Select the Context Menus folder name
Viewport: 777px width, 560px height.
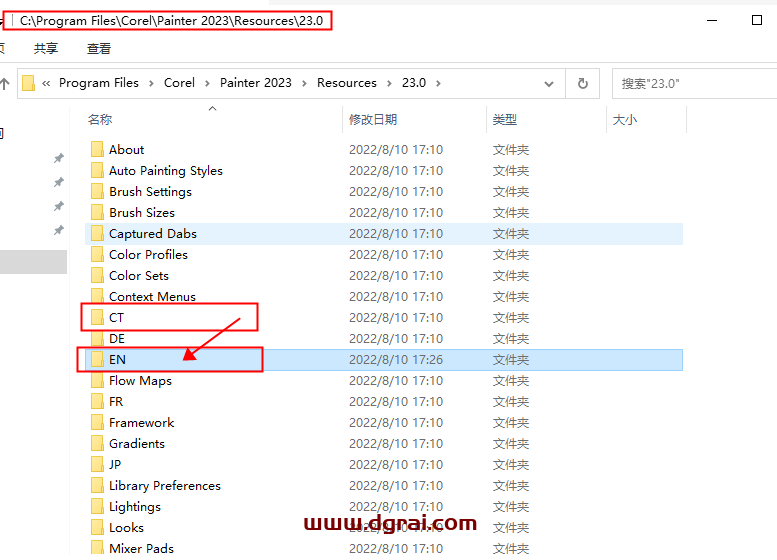(152, 296)
